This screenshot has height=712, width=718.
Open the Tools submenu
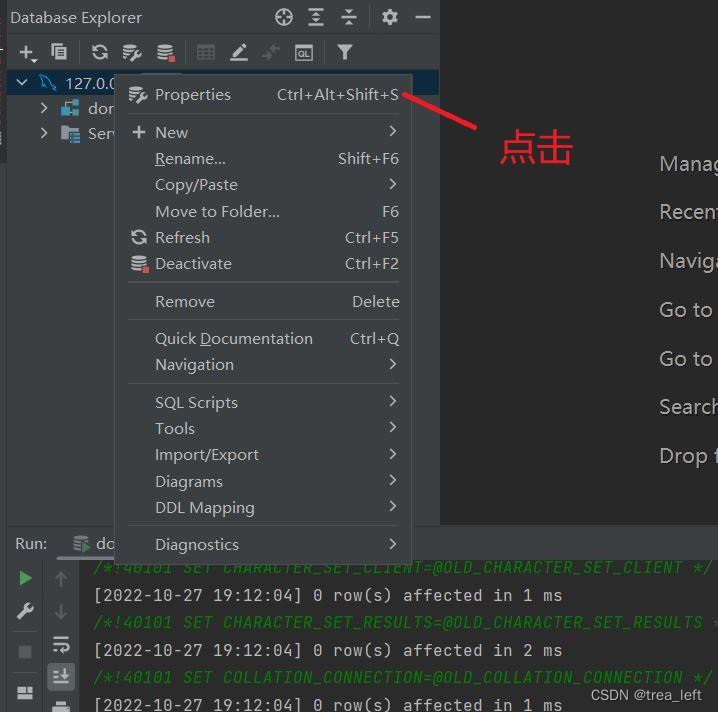[x=263, y=429]
